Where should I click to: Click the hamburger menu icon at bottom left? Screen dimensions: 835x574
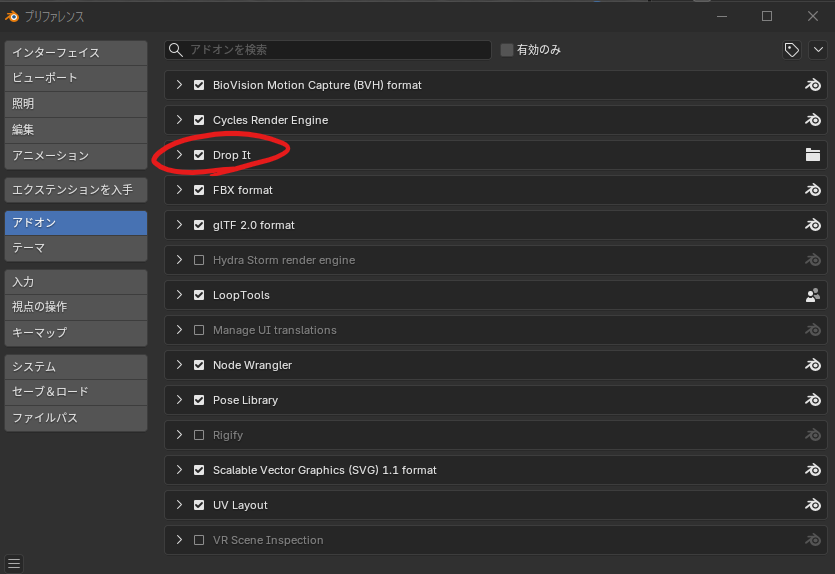[x=14, y=563]
